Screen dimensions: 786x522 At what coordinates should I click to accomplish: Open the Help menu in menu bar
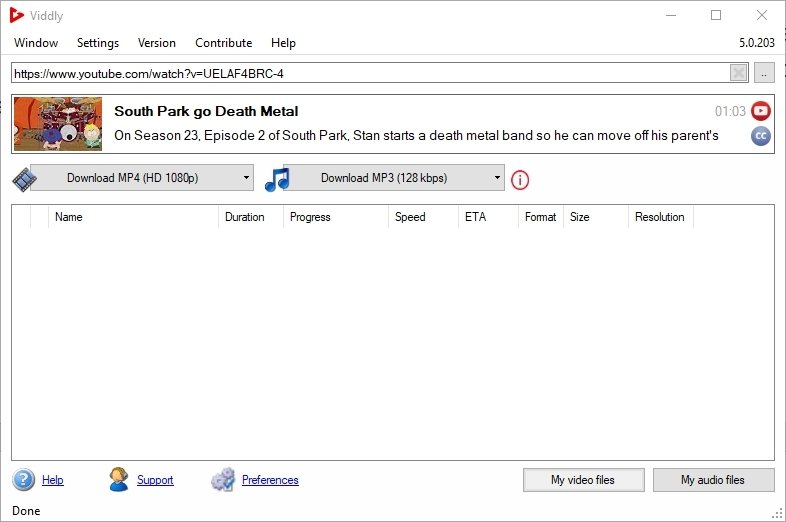pyautogui.click(x=283, y=43)
